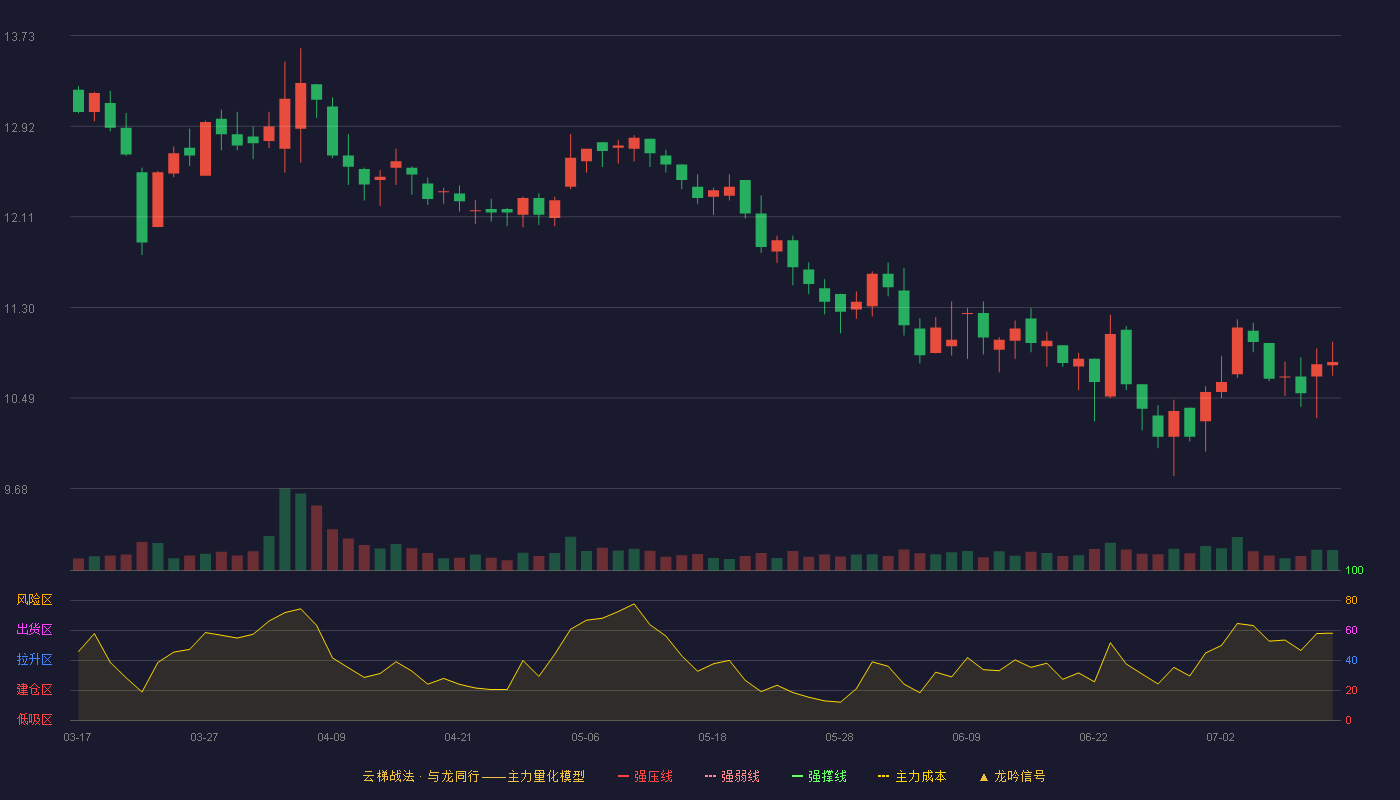This screenshot has height=800, width=1400.
Task: Click the 拉升区 zone label
Action: [34, 660]
